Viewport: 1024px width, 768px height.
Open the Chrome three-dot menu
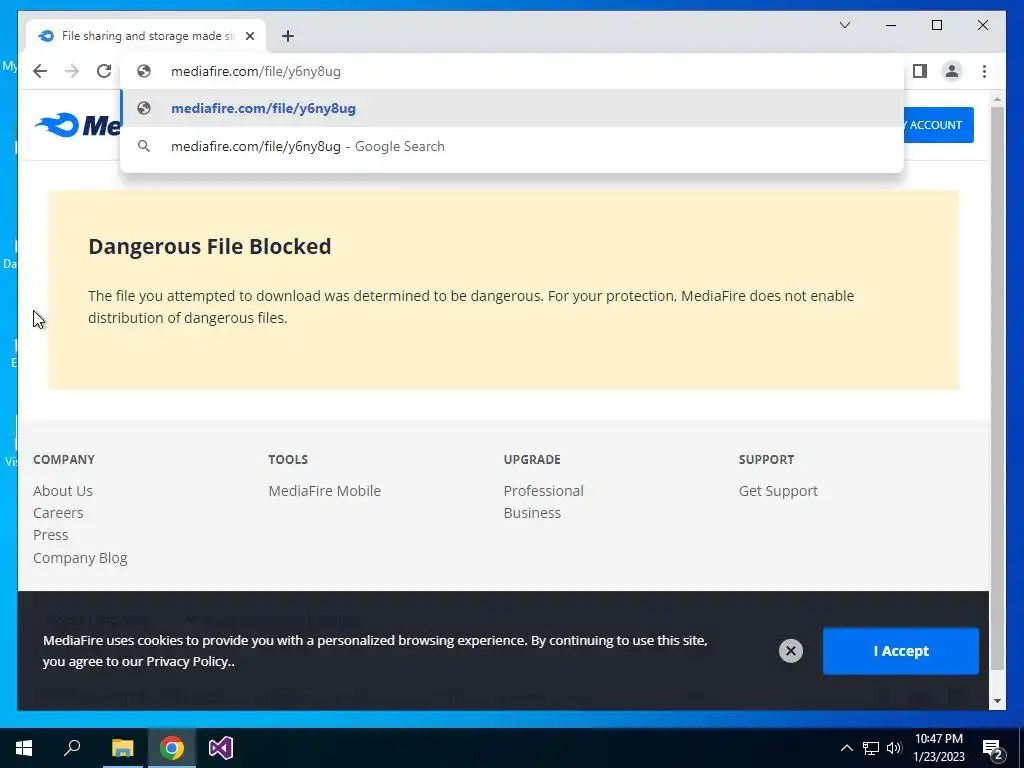click(984, 71)
